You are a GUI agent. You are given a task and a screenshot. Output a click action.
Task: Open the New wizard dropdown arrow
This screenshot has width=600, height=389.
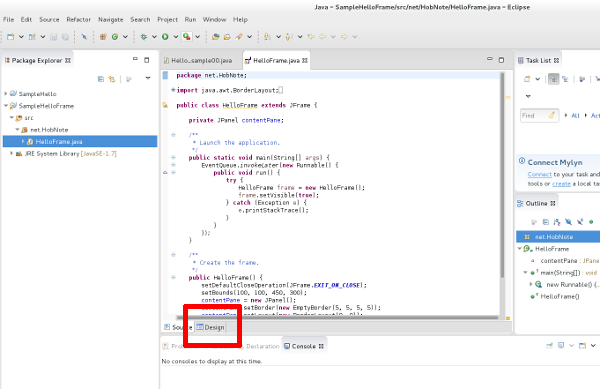point(21,37)
